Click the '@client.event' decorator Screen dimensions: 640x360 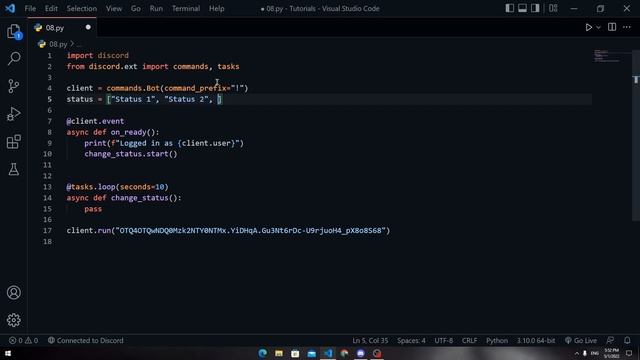[x=95, y=121]
